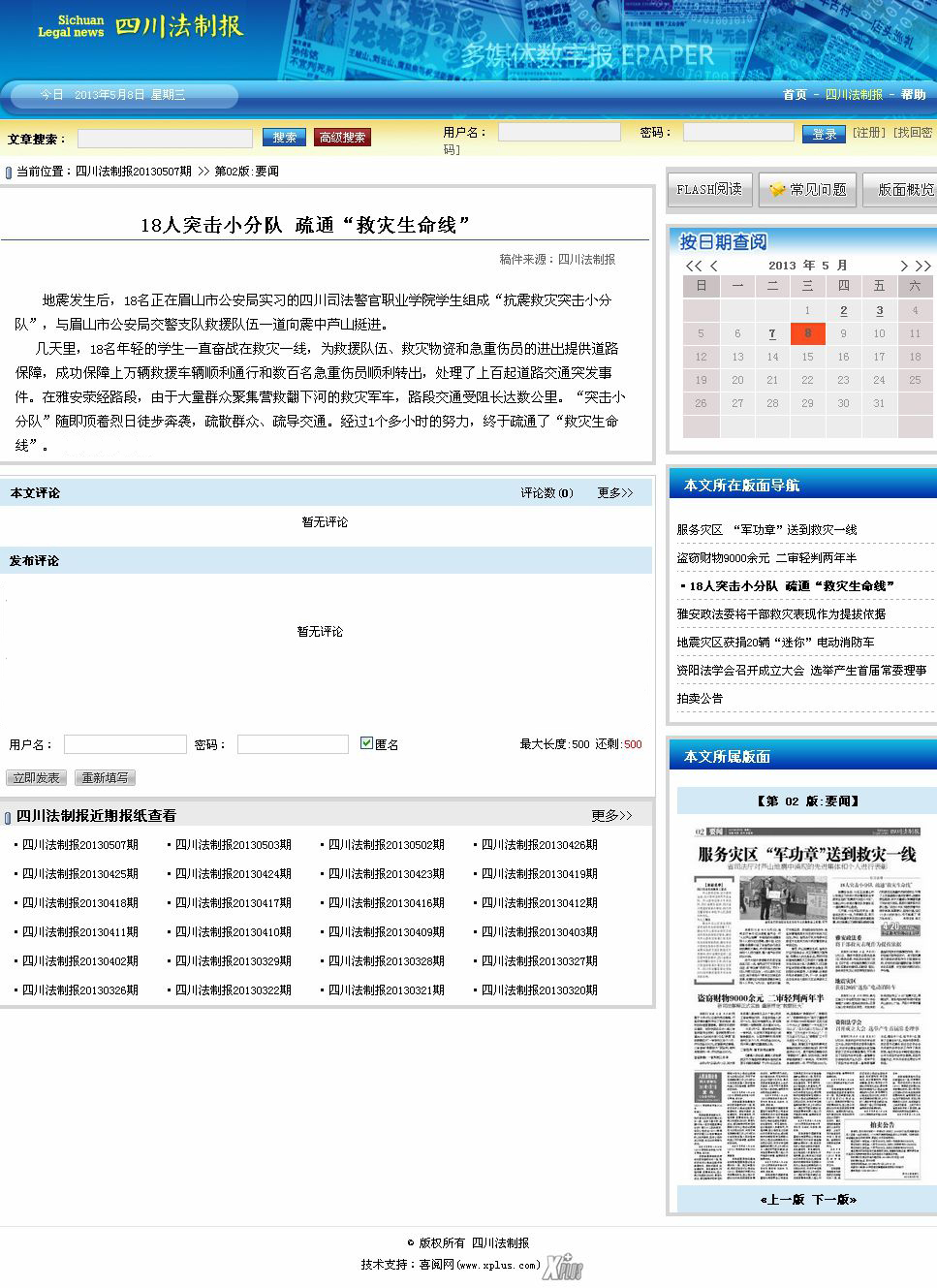Go to previous year in calendar
The image size is (937, 1288).
coord(692,266)
